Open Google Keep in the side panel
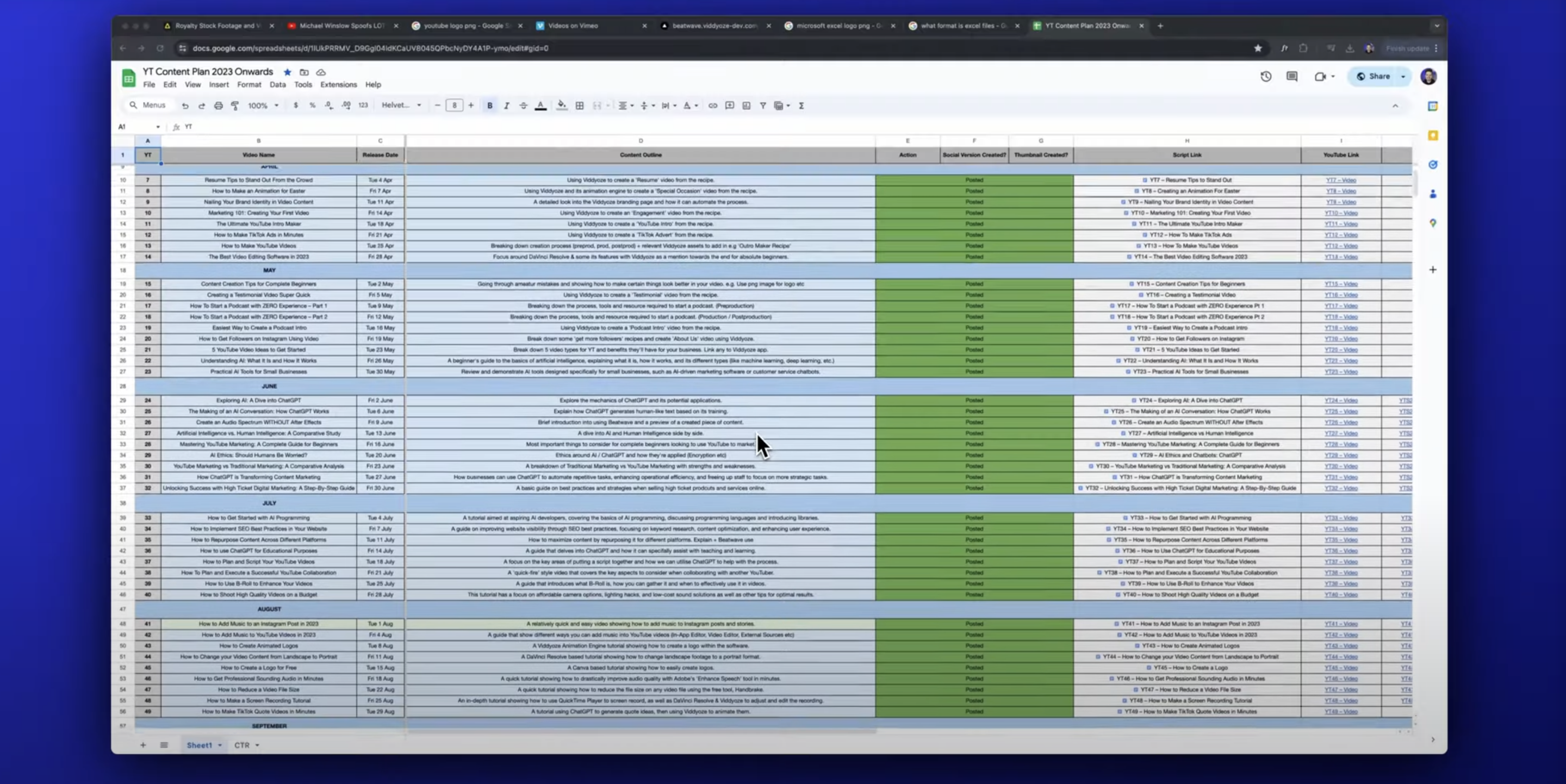1566x784 pixels. (1433, 135)
